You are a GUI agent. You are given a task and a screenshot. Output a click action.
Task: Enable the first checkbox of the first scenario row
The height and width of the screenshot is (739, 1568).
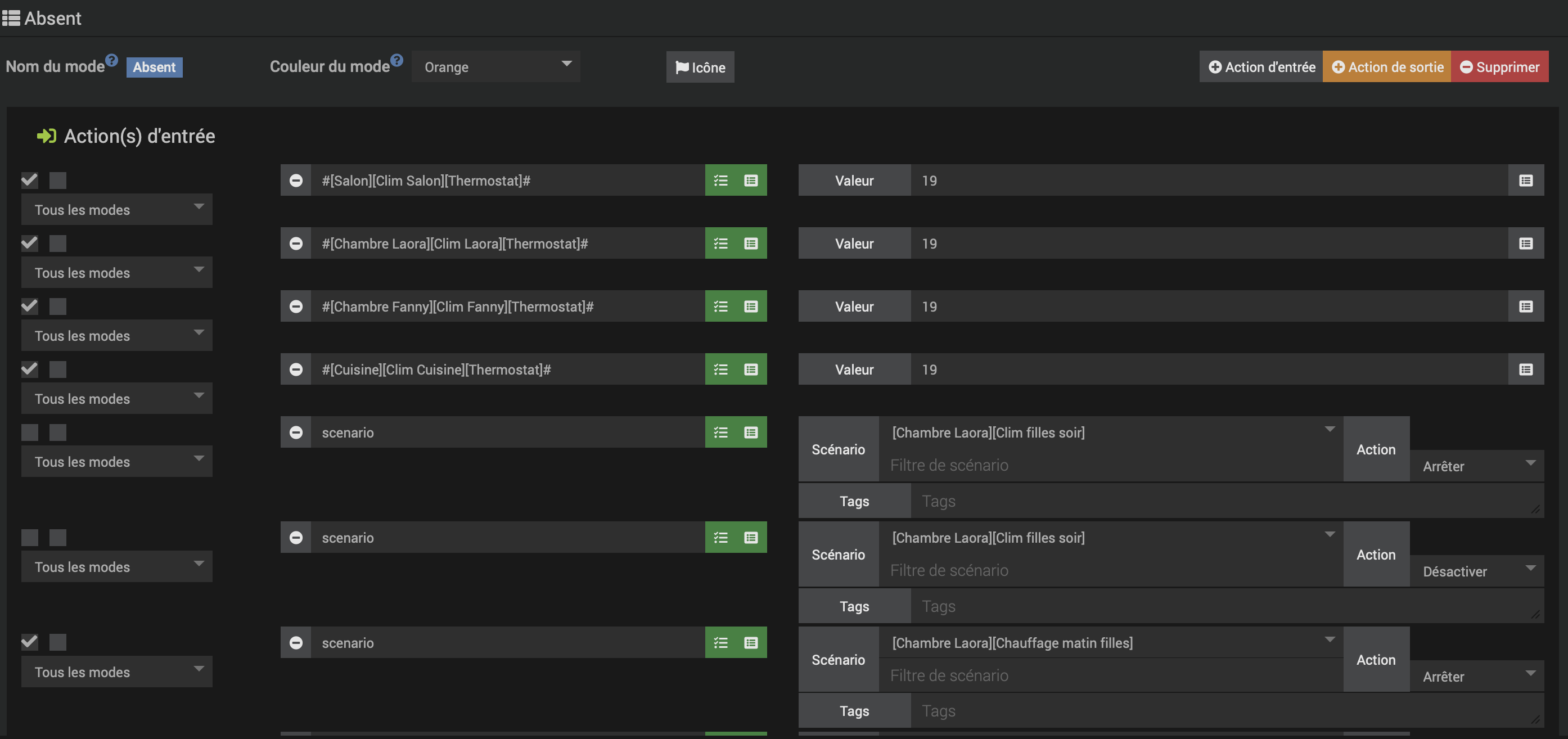(30, 432)
